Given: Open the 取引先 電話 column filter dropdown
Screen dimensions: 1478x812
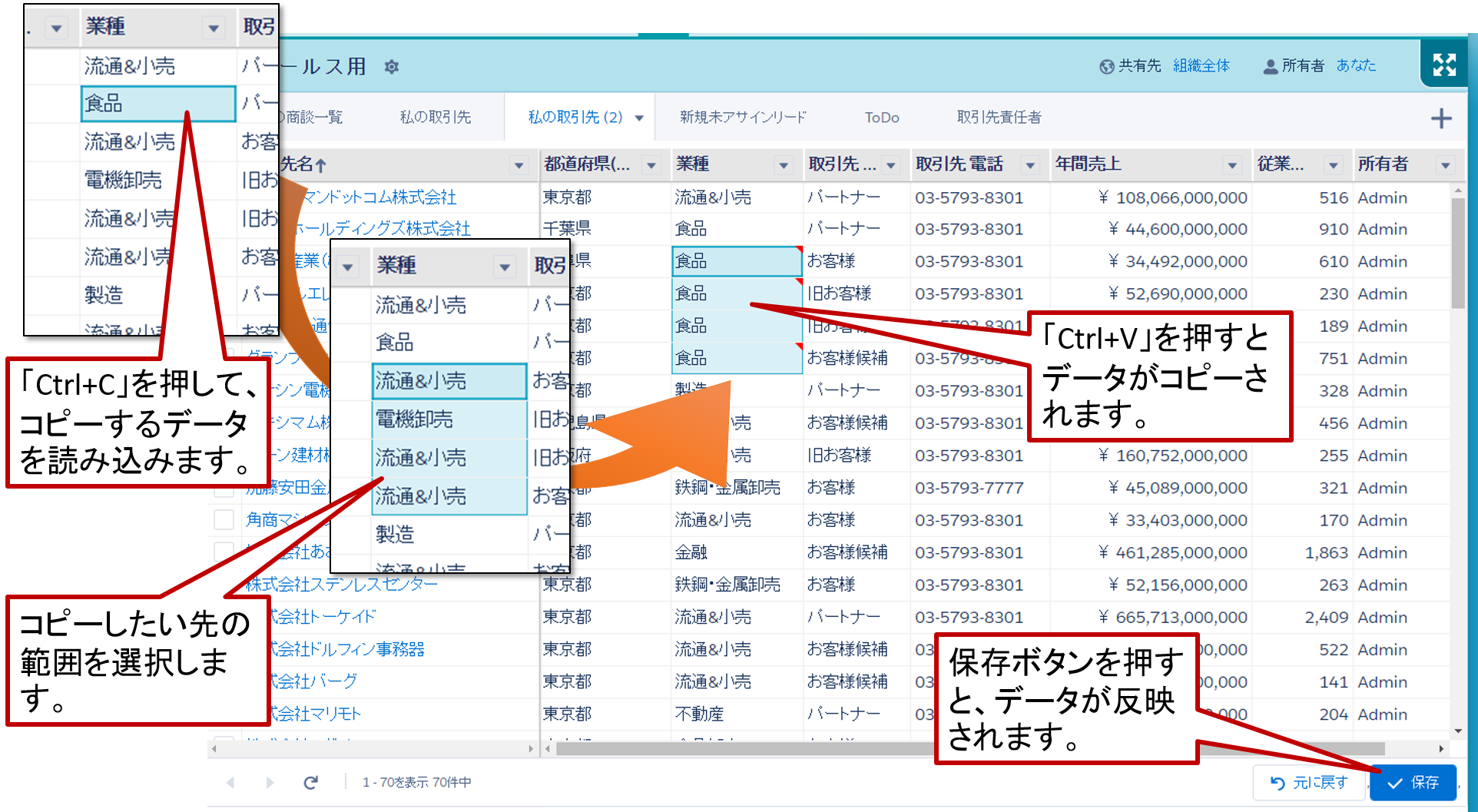Looking at the screenshot, I should tap(1030, 165).
